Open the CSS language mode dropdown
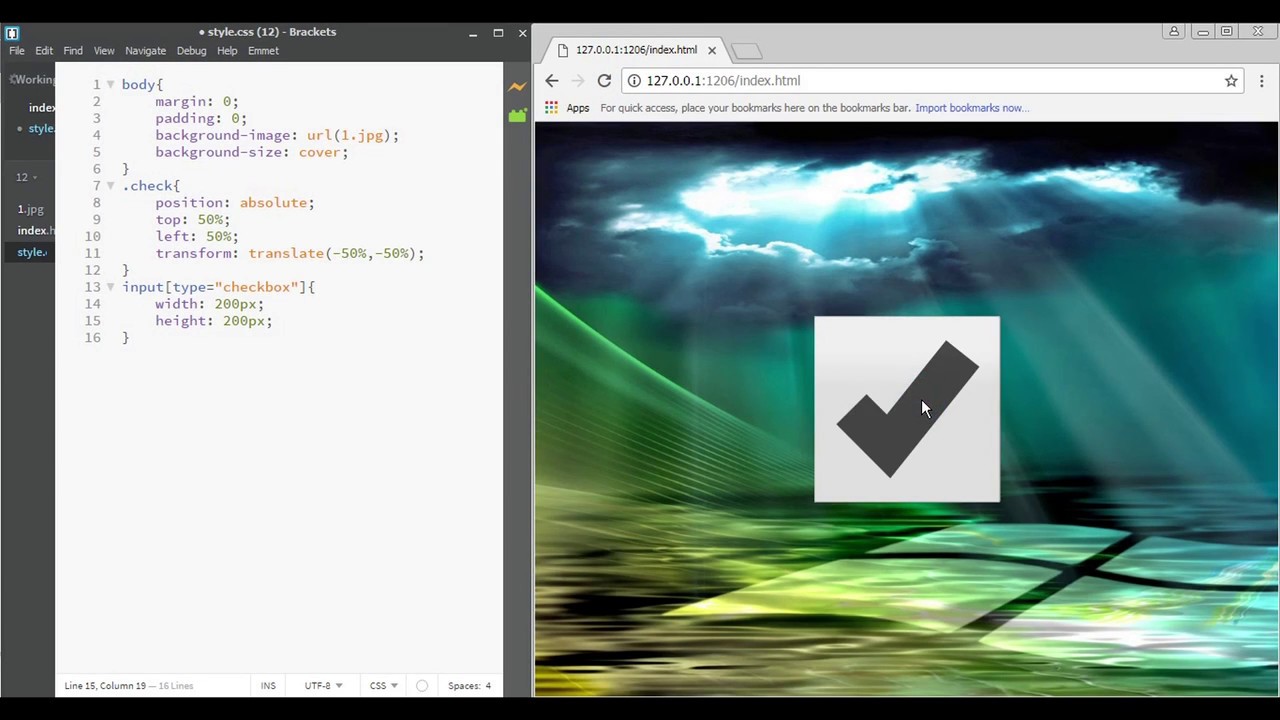Viewport: 1280px width, 720px height. [x=383, y=686]
